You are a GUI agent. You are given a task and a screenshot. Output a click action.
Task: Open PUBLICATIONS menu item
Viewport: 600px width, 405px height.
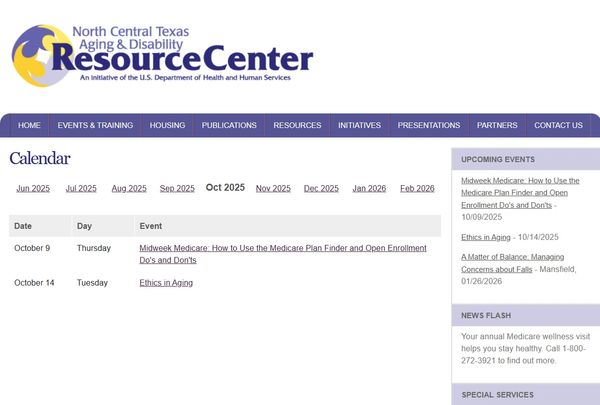pos(229,125)
